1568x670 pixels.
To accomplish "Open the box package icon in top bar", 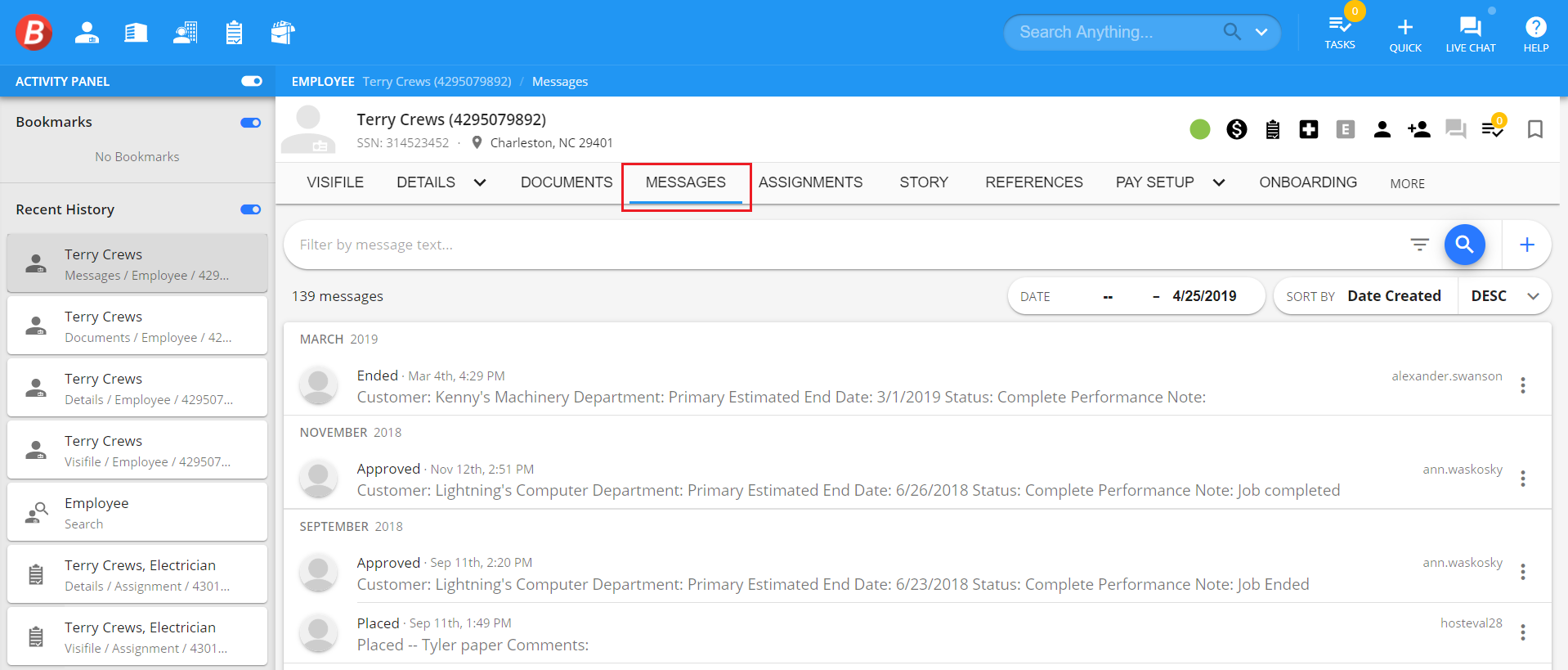I will click(283, 32).
